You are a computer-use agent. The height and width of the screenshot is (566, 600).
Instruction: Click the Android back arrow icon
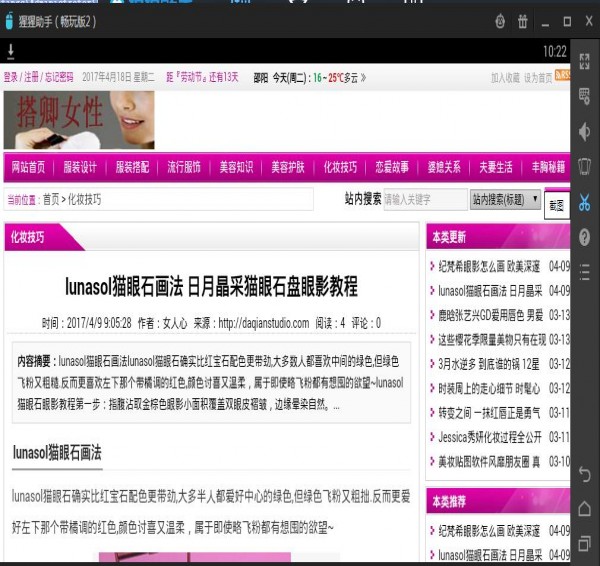584,475
